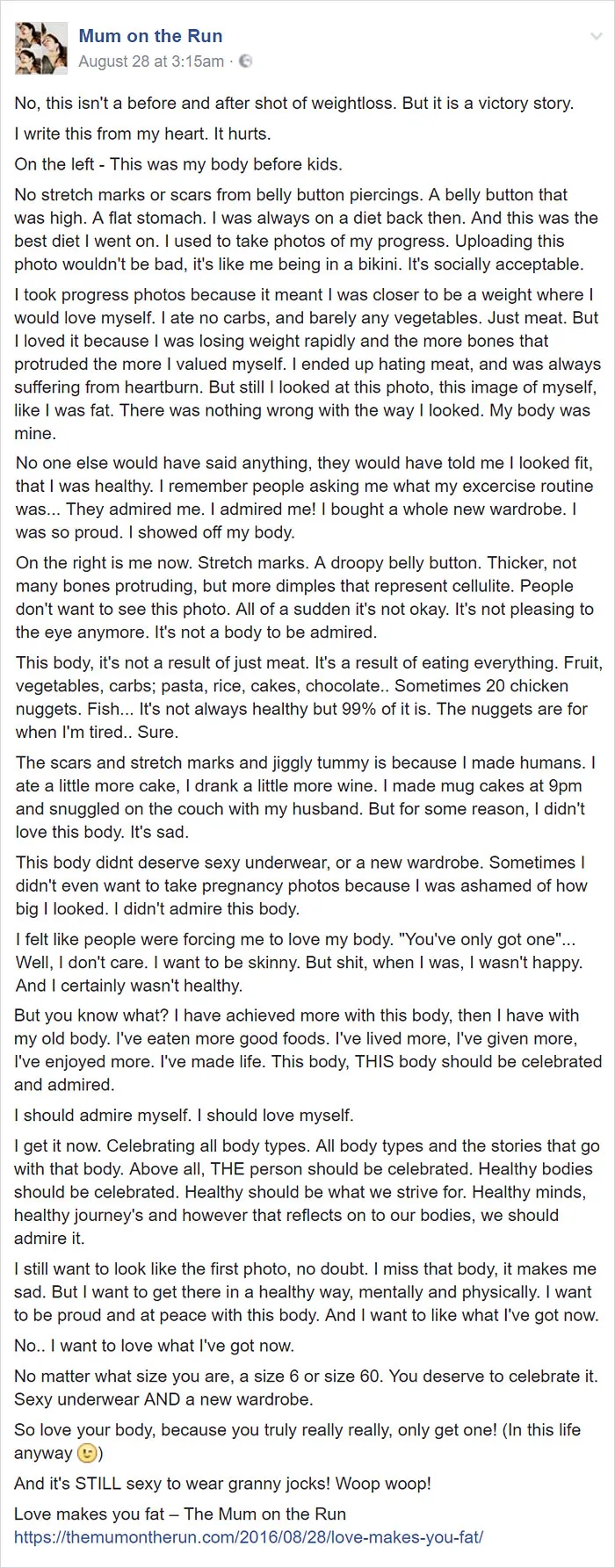Click the winking emoji after 'anyway'

tap(87, 1454)
